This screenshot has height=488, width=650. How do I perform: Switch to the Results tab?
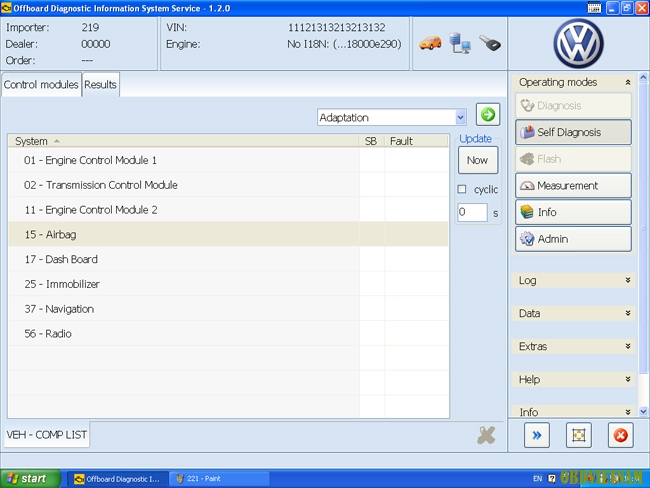pos(100,85)
